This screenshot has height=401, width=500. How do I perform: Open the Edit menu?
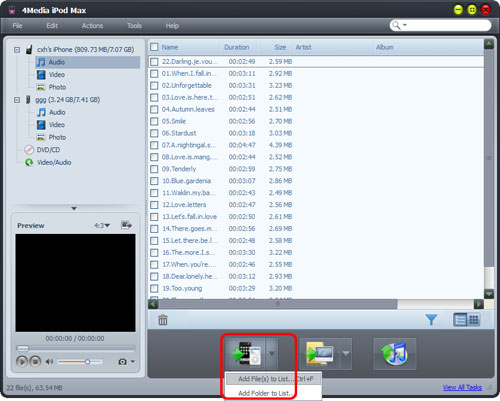(52, 26)
